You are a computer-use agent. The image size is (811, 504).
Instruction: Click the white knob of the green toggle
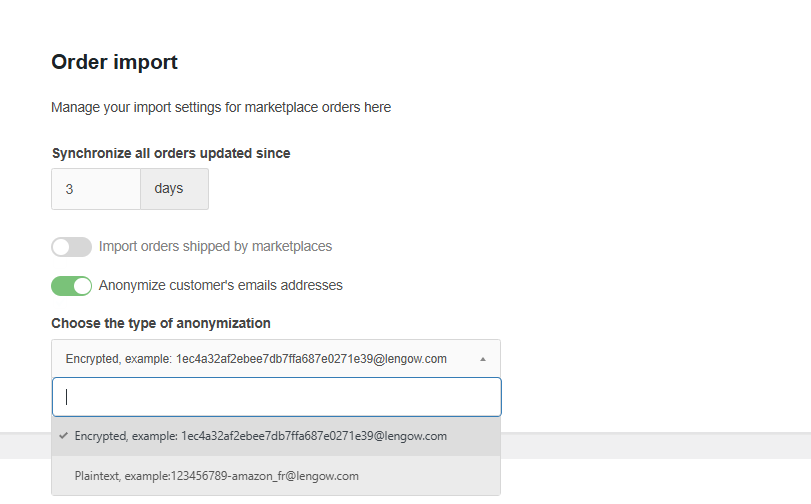click(82, 286)
